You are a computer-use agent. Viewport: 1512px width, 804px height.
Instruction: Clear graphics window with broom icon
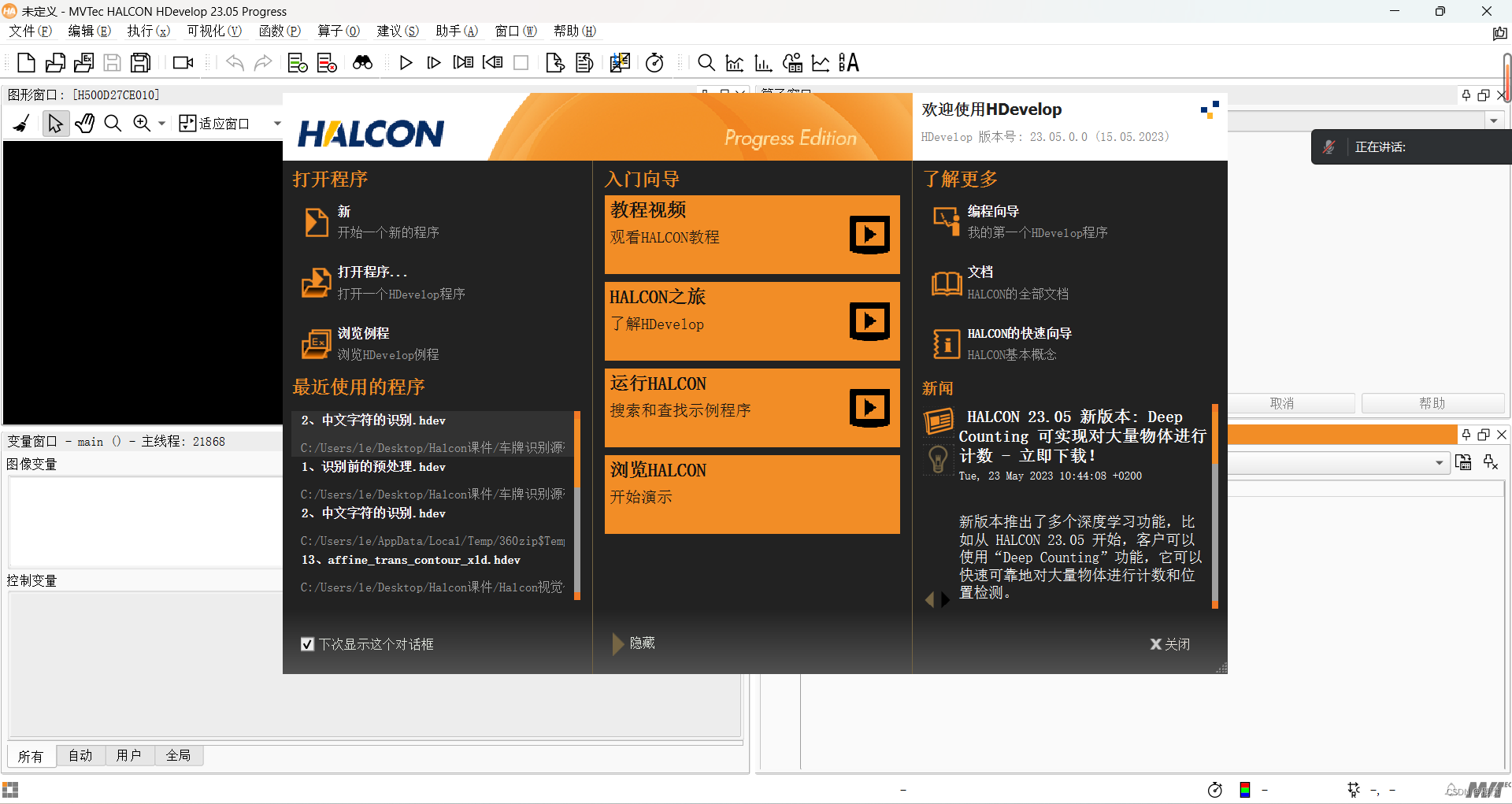(x=21, y=124)
